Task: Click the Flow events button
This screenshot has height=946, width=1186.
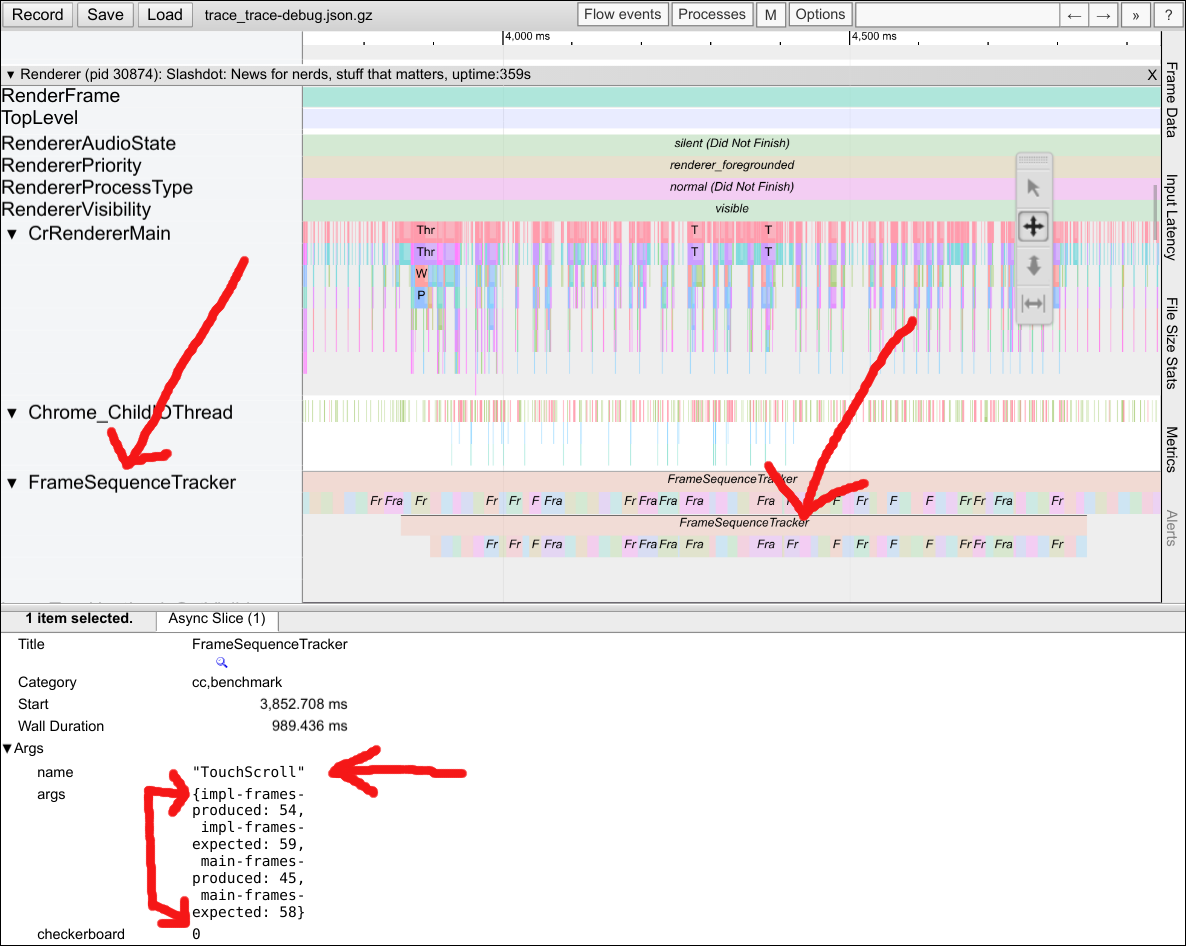Action: coord(622,15)
